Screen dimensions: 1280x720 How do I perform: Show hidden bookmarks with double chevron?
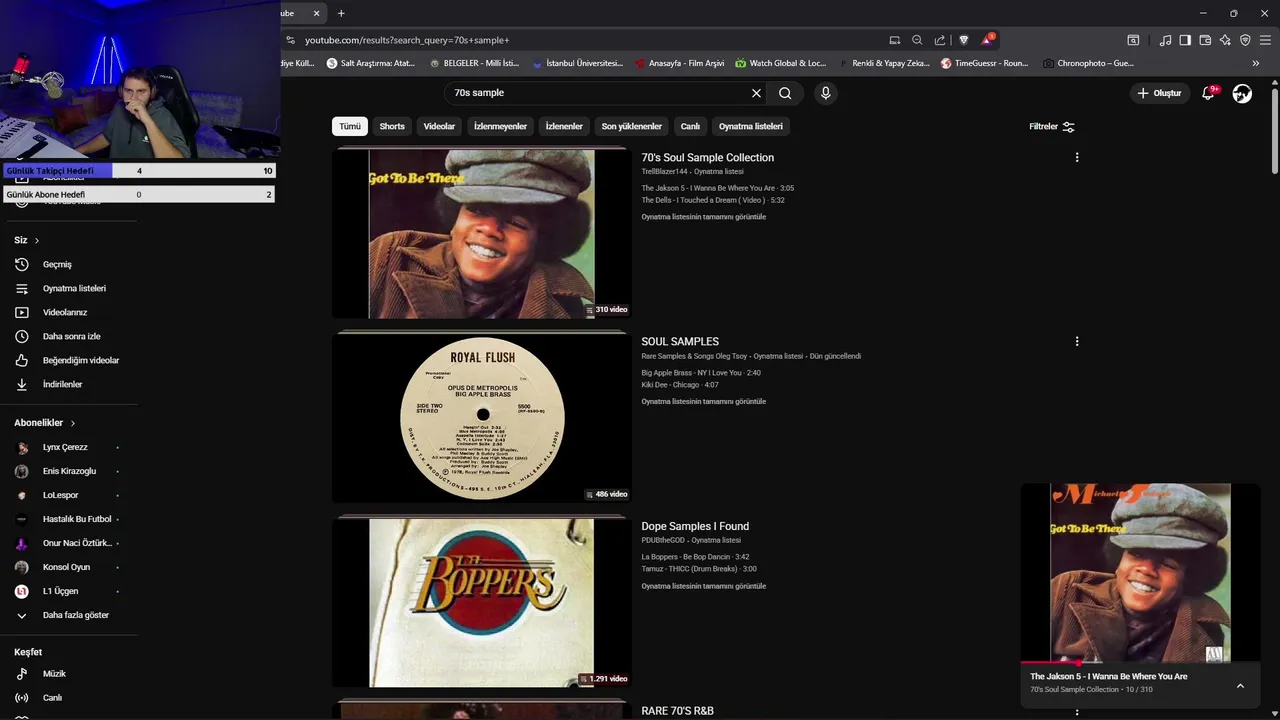click(x=1256, y=63)
